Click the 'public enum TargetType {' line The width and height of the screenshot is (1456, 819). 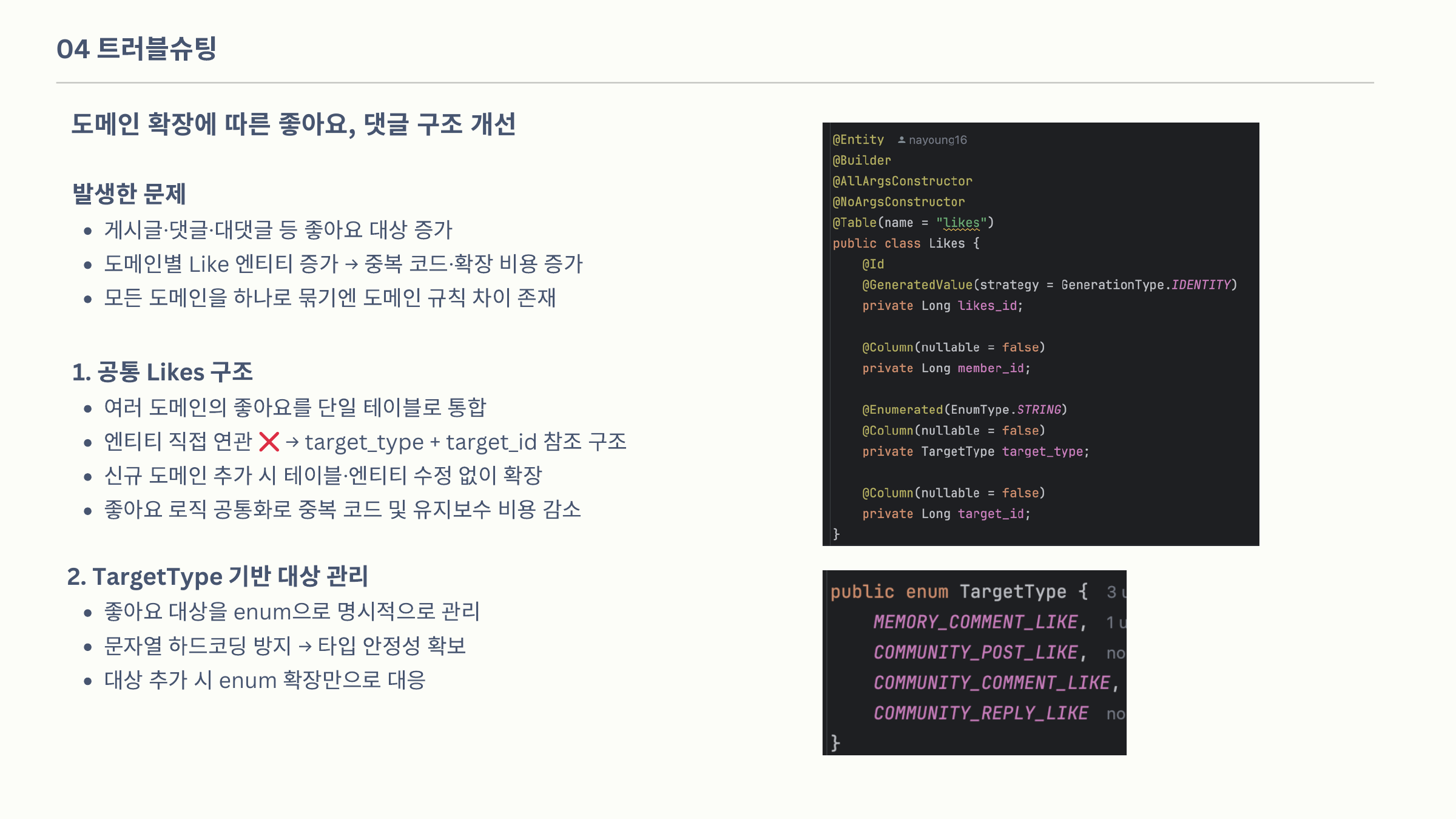click(x=960, y=591)
